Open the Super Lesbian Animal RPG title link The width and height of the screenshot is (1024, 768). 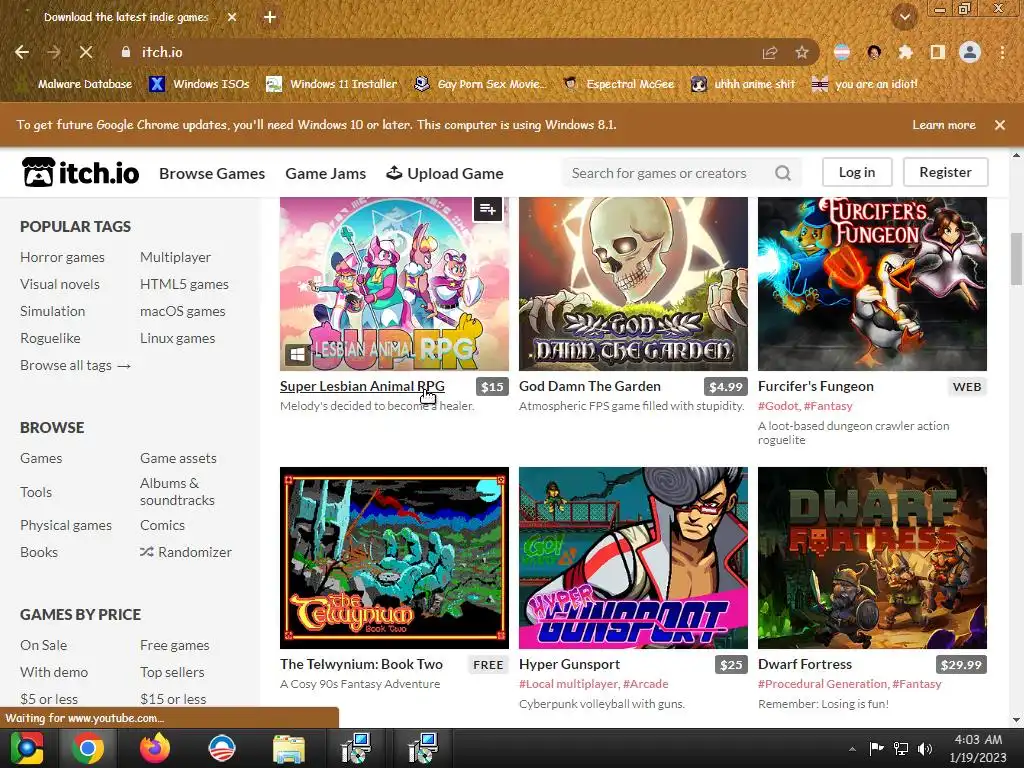click(362, 386)
